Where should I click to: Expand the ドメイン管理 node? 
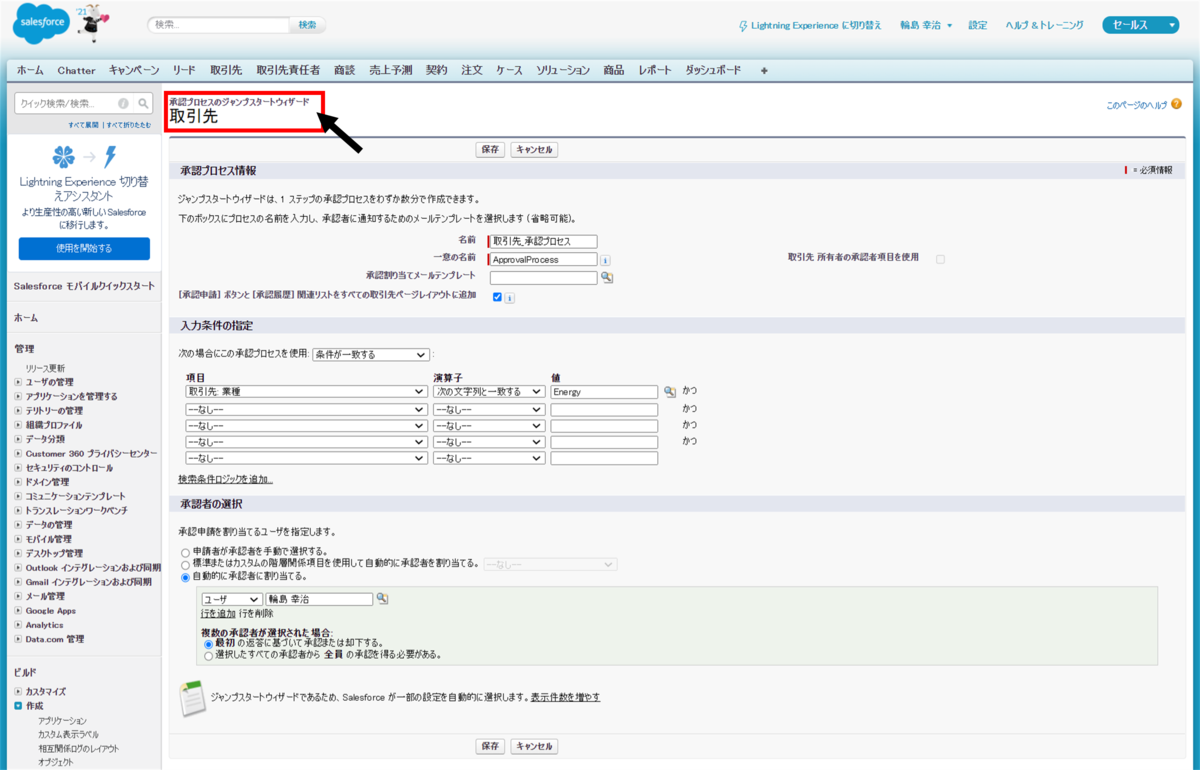click(x=18, y=482)
